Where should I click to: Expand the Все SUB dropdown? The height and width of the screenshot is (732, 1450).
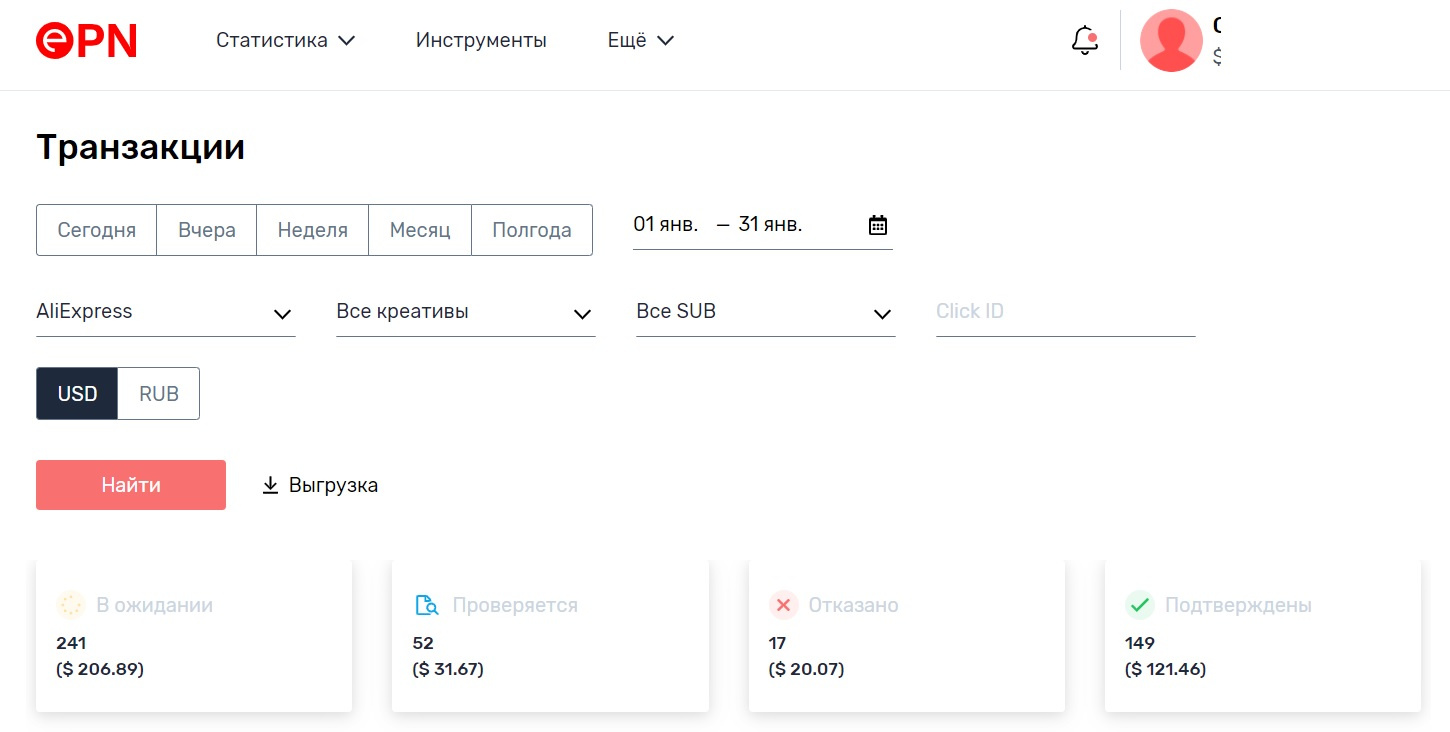pos(765,312)
